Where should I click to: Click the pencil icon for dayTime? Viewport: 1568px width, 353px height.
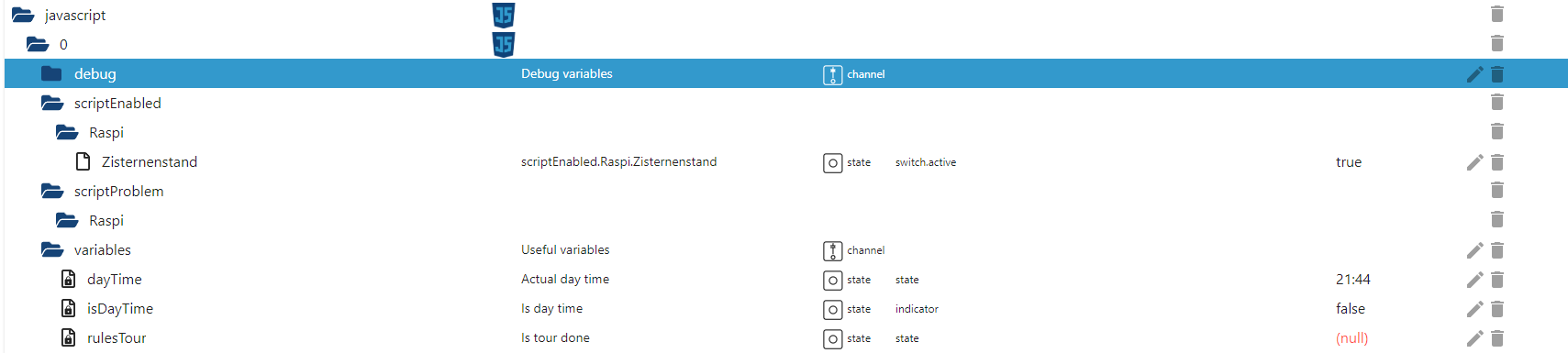point(1474,280)
